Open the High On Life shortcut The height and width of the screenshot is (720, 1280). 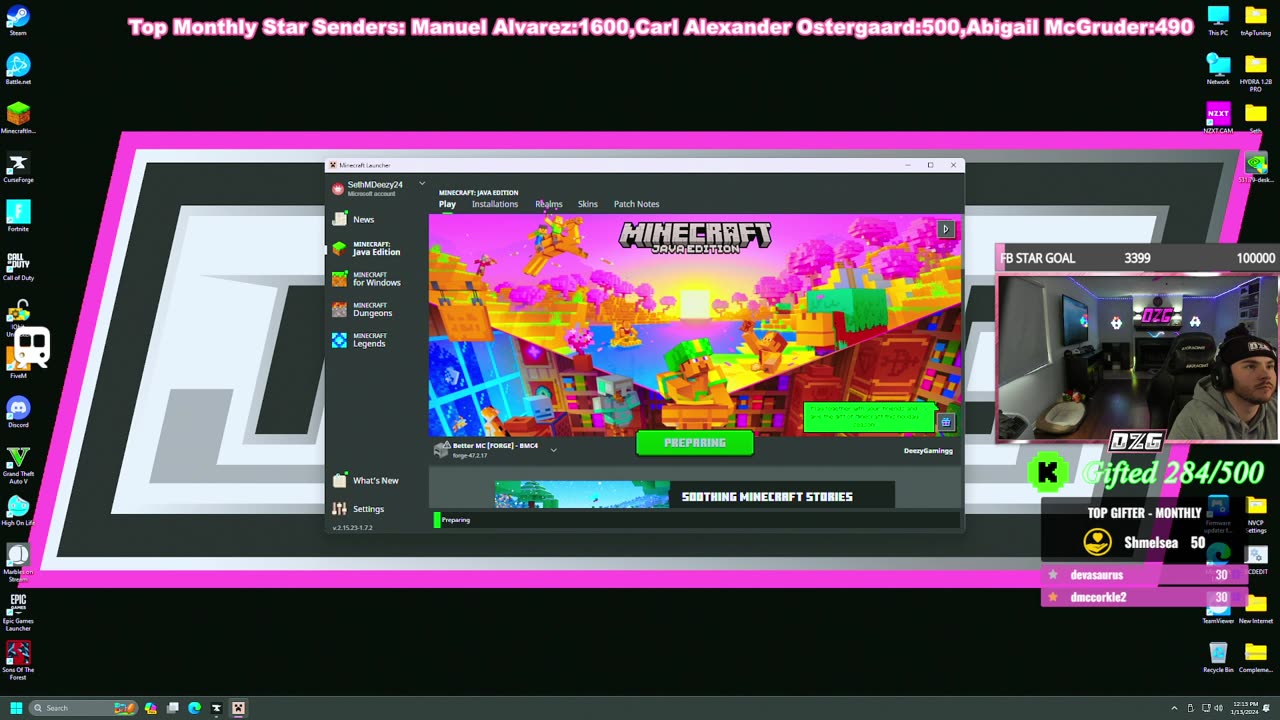point(18,509)
